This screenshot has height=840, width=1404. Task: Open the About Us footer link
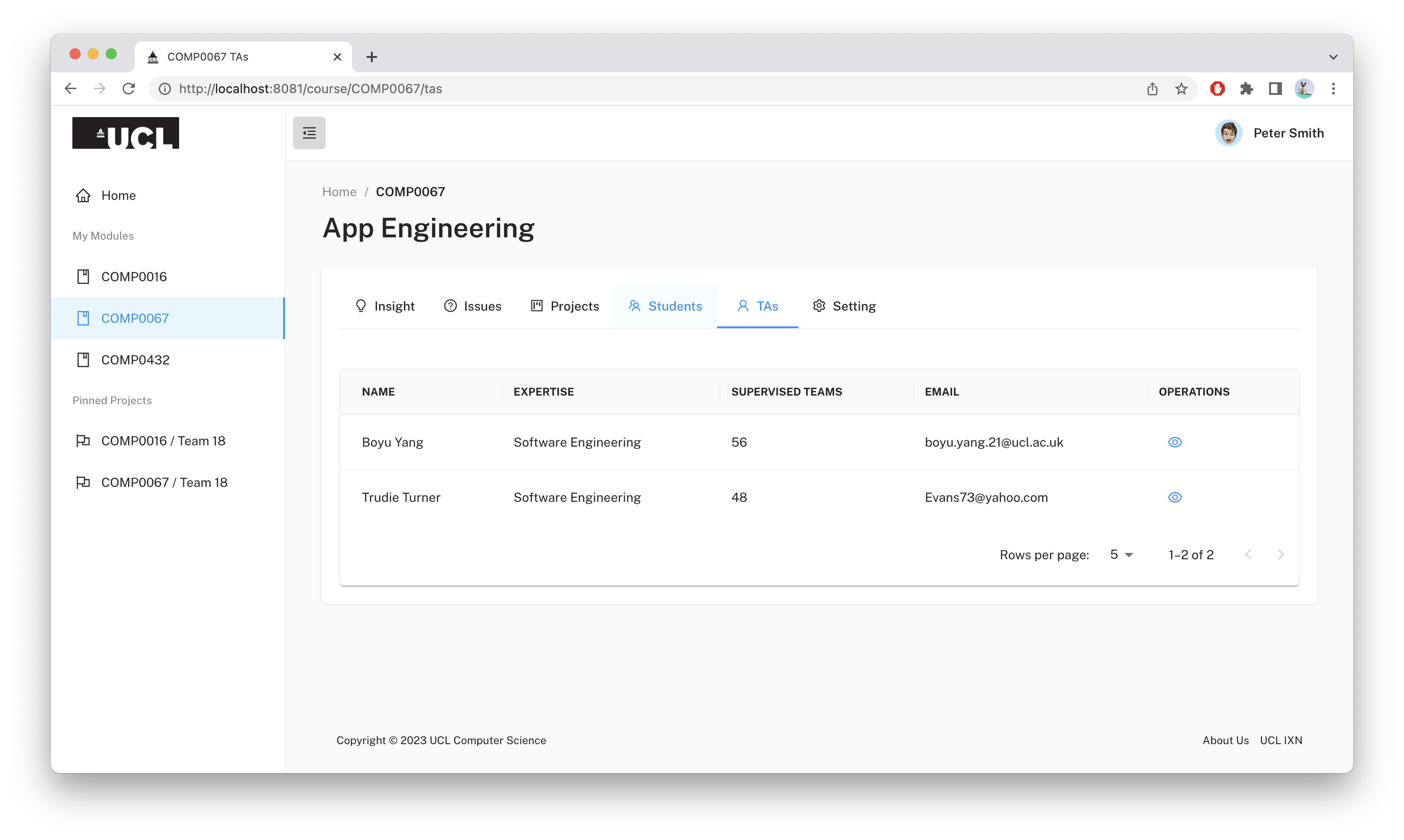[1226, 741]
